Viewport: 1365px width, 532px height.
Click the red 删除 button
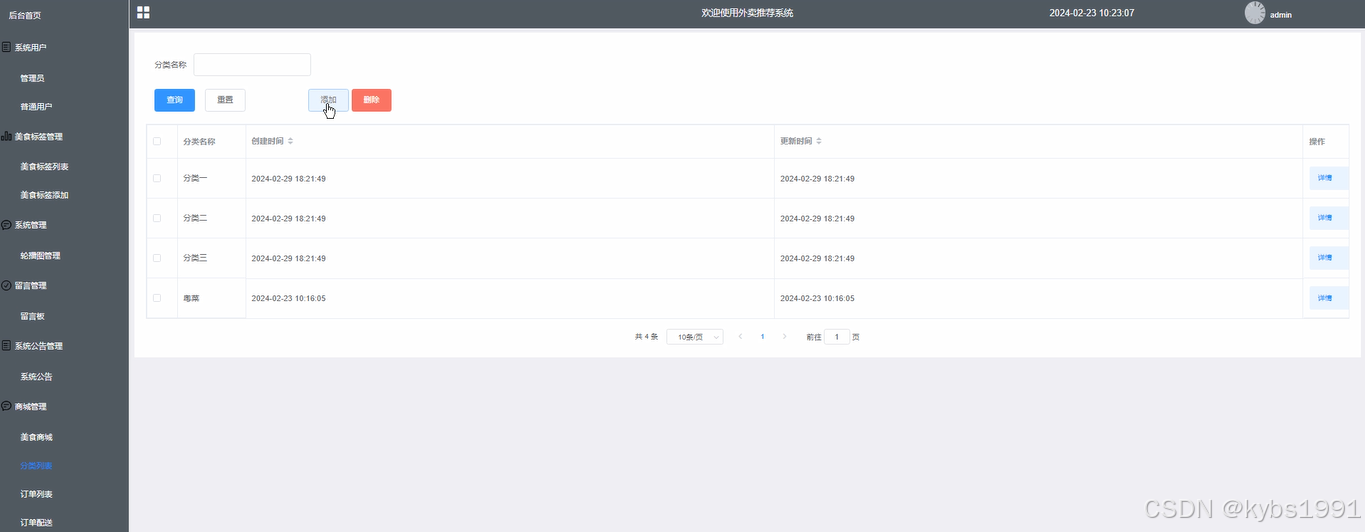371,100
